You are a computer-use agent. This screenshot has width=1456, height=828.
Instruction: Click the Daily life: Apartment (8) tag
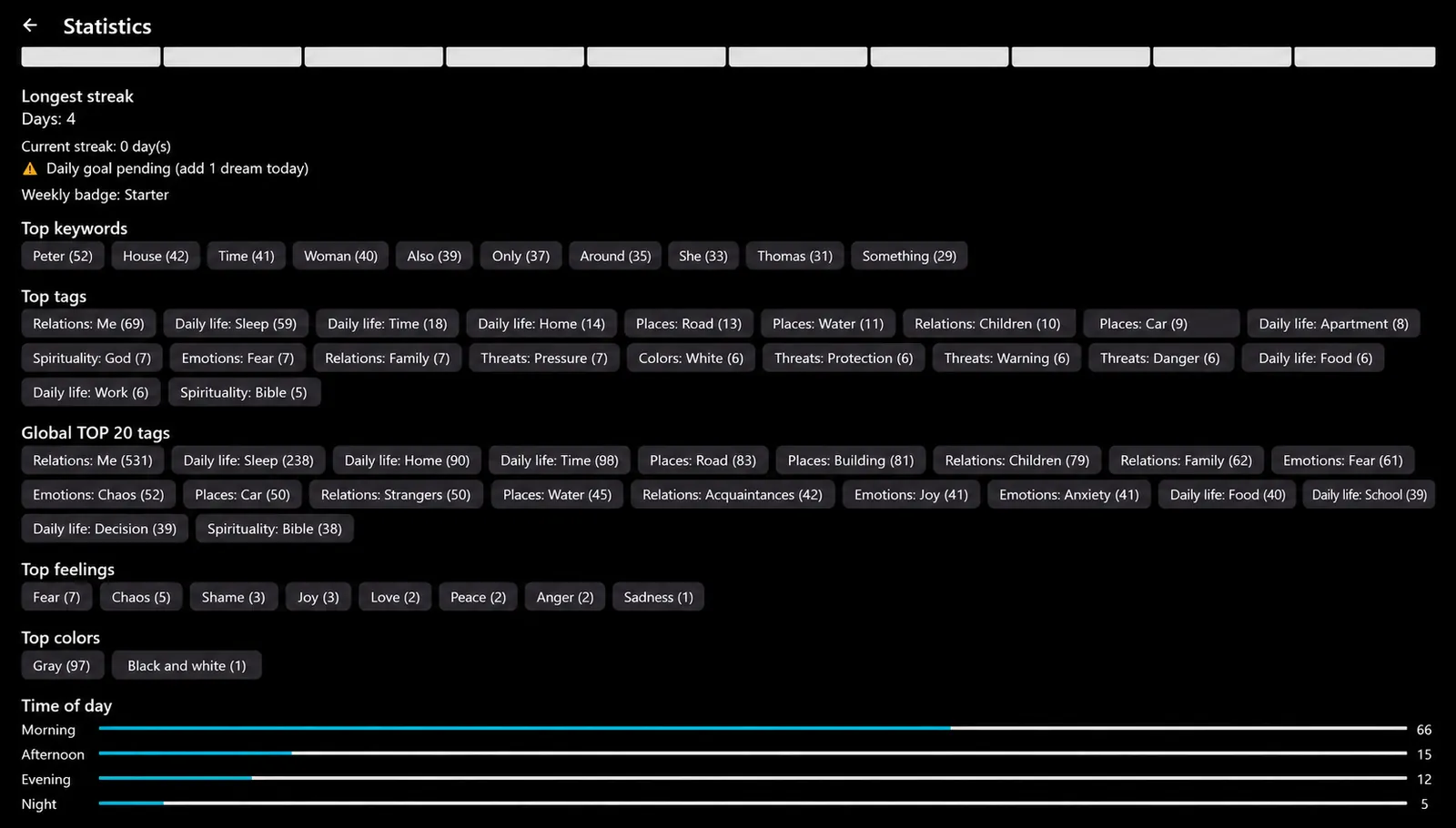[1333, 324]
